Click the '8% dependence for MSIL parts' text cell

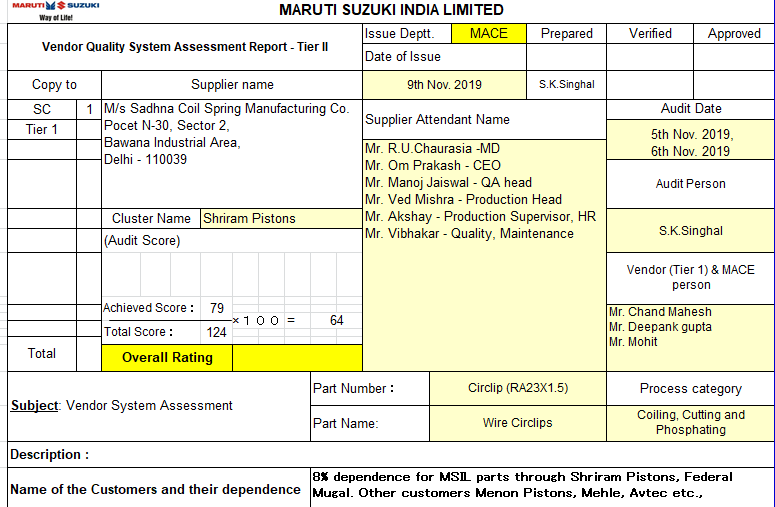(x=542, y=487)
